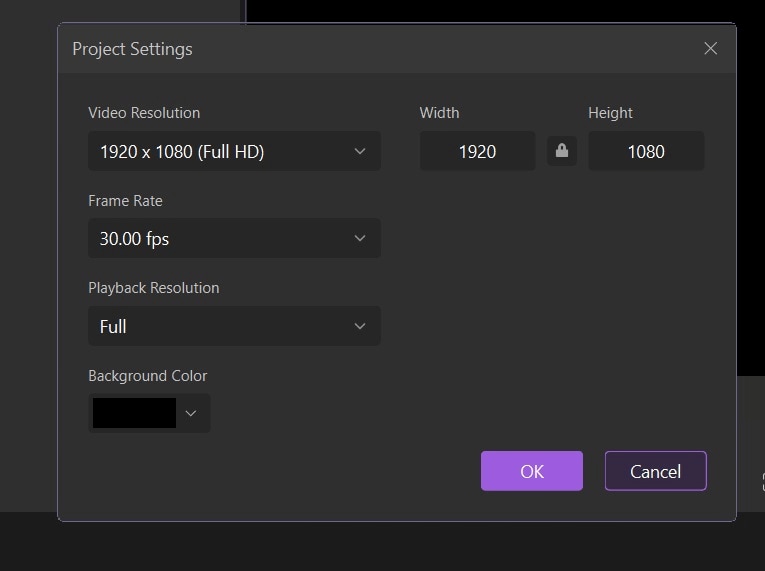The width and height of the screenshot is (765, 571).
Task: Click the Frame Rate label
Action: (125, 201)
